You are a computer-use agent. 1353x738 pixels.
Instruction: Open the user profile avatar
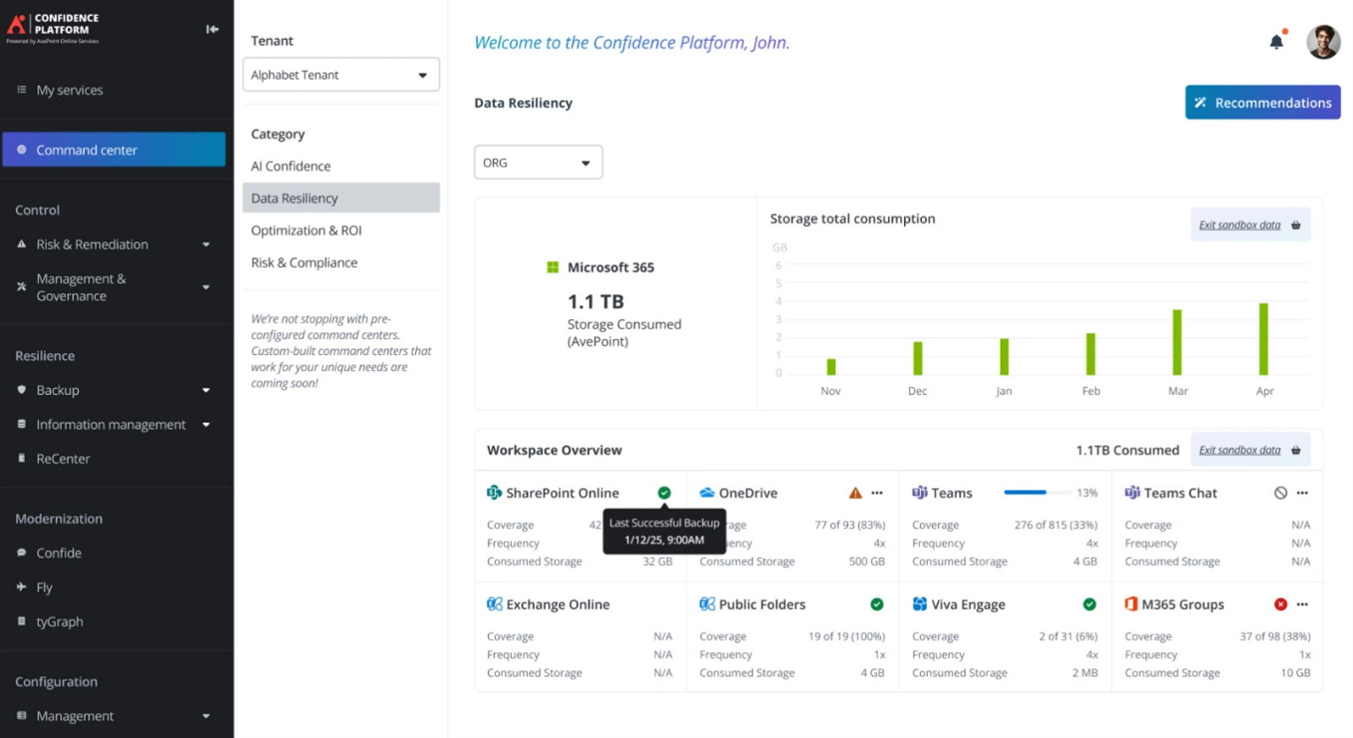(x=1323, y=42)
